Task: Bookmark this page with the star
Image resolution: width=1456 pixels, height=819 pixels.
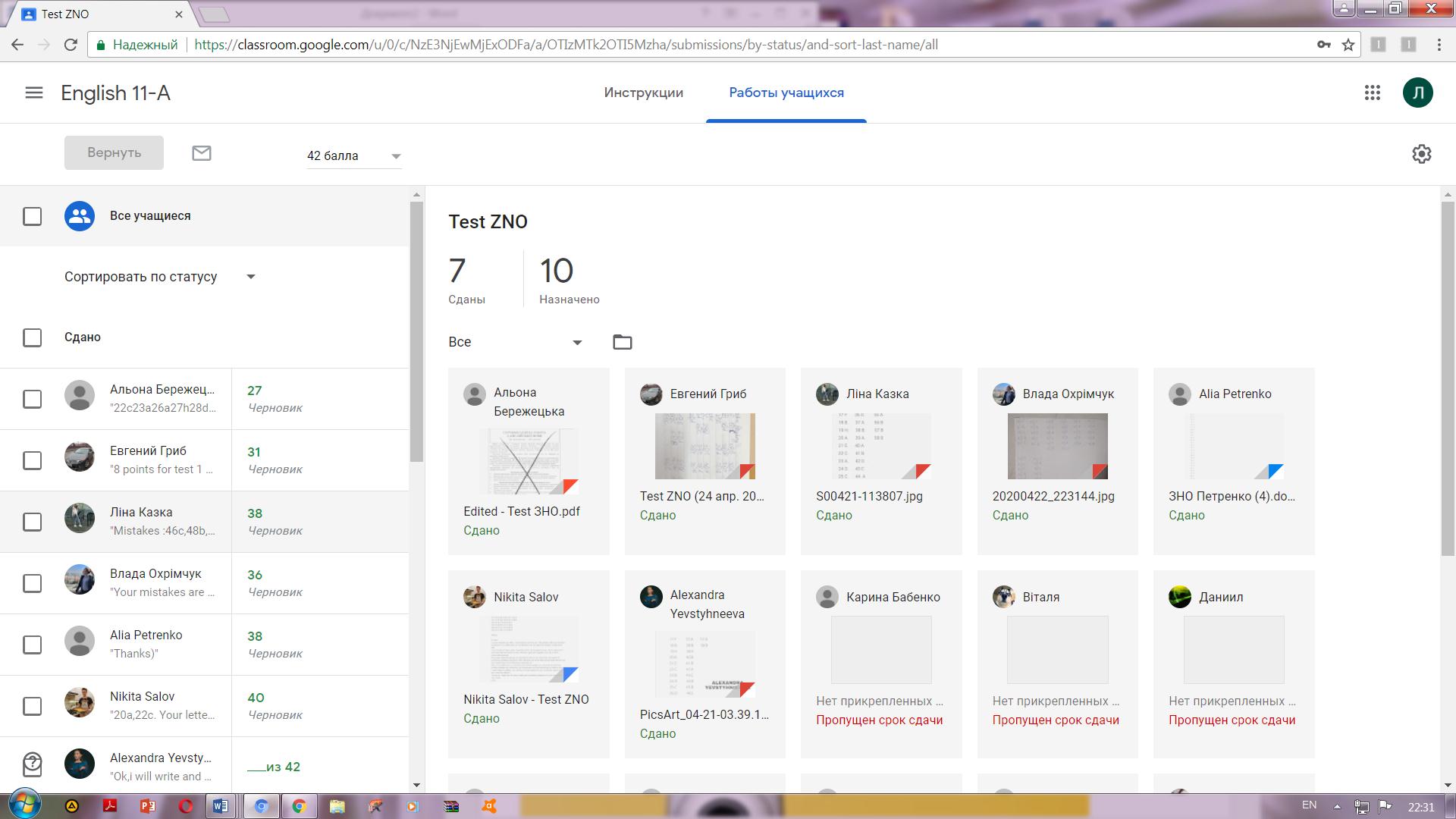Action: 1348,45
